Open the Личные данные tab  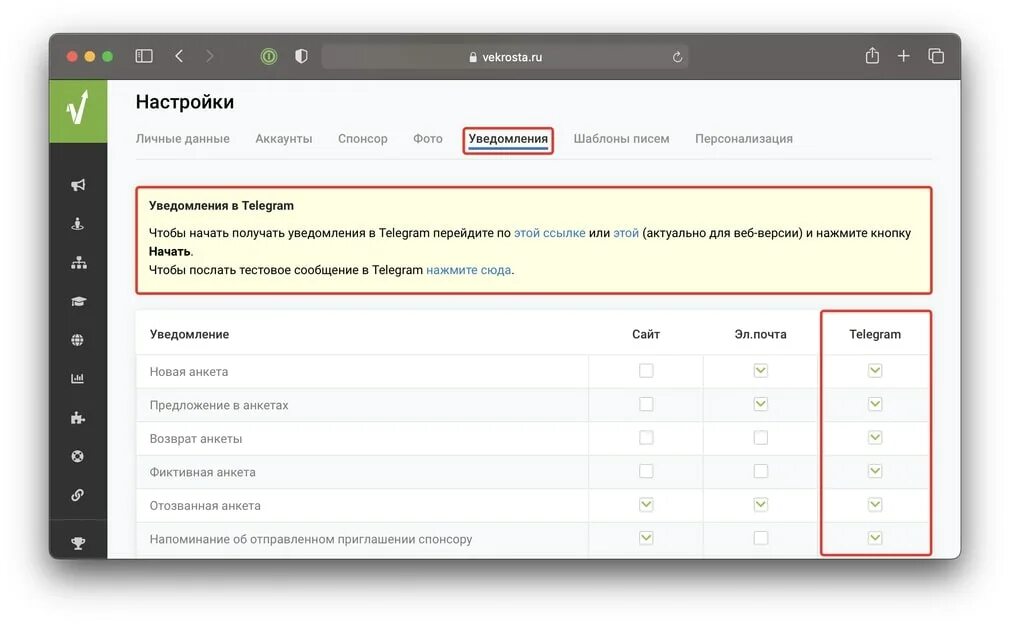[x=182, y=138]
